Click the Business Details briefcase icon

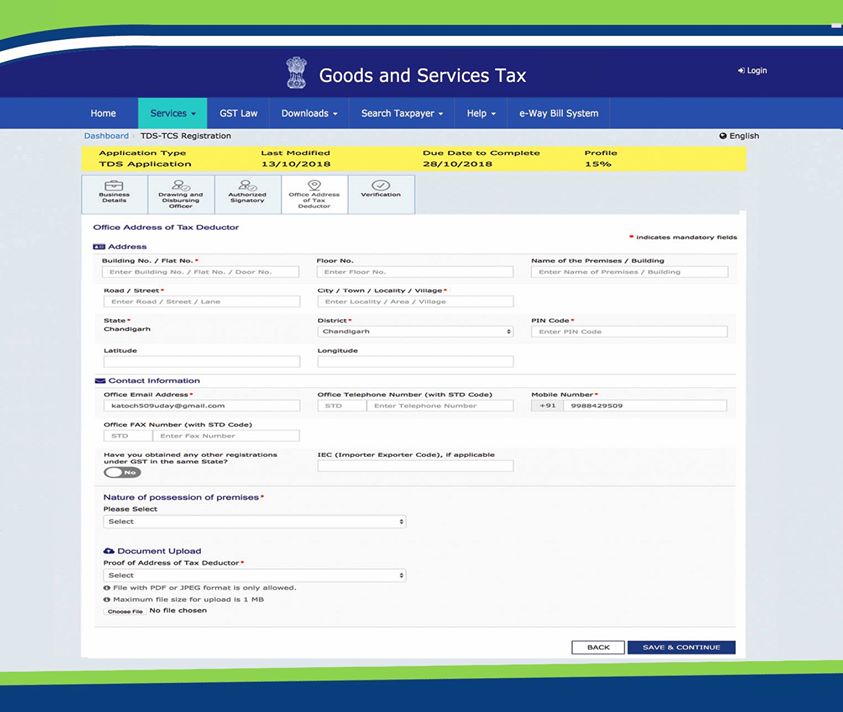tap(114, 186)
